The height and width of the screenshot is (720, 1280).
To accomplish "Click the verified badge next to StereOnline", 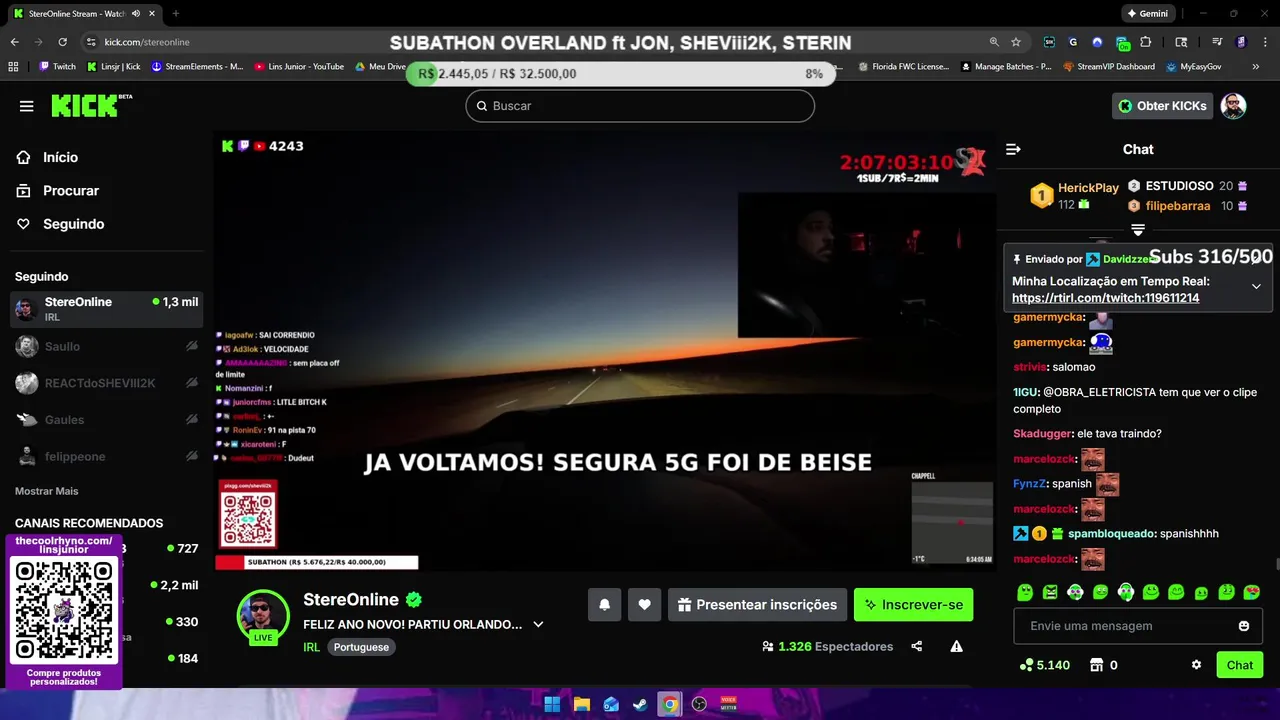I will pos(414,600).
